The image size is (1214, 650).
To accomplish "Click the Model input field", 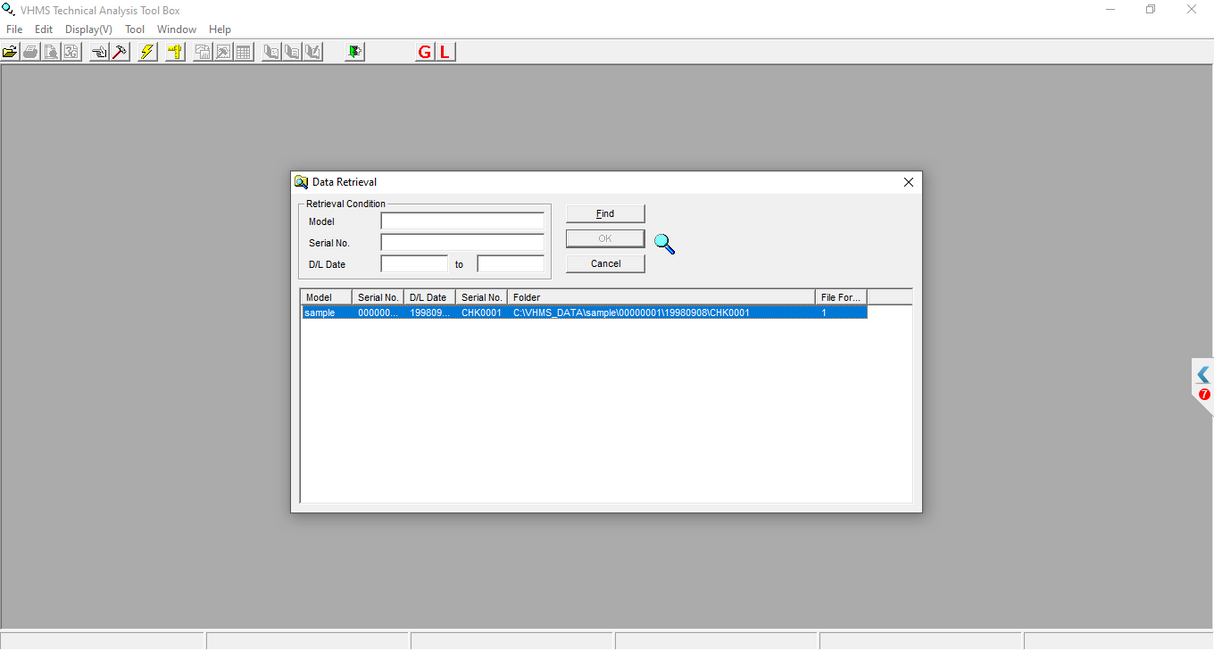I will click(462, 220).
